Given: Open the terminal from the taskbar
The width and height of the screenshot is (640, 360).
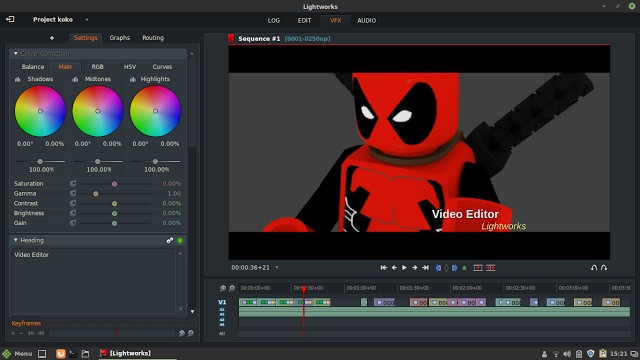Looking at the screenshot, I should click(x=73, y=353).
